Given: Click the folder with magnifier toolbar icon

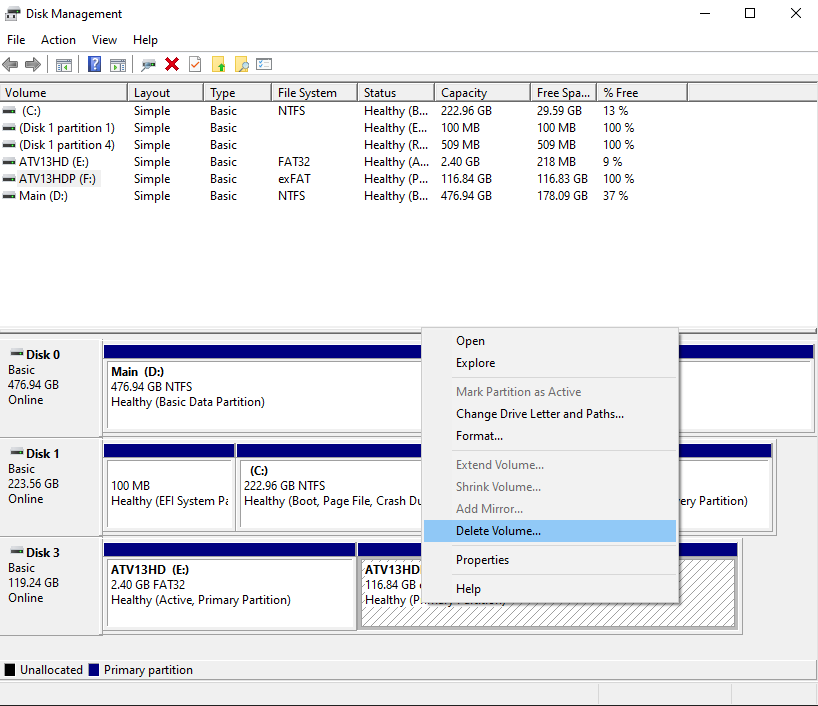Looking at the screenshot, I should coord(243,64).
